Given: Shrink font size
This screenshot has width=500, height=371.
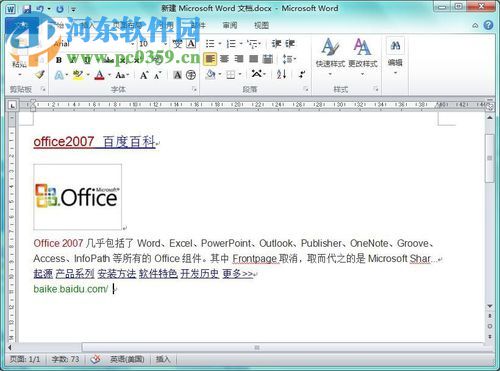Looking at the screenshot, I should (158, 76).
